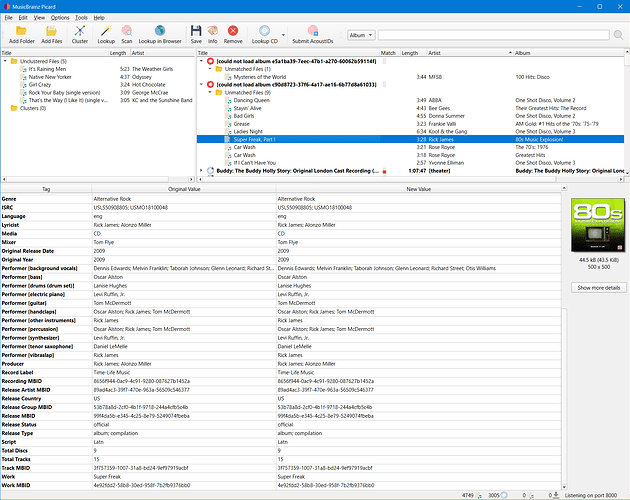Open the File menu

8,18
